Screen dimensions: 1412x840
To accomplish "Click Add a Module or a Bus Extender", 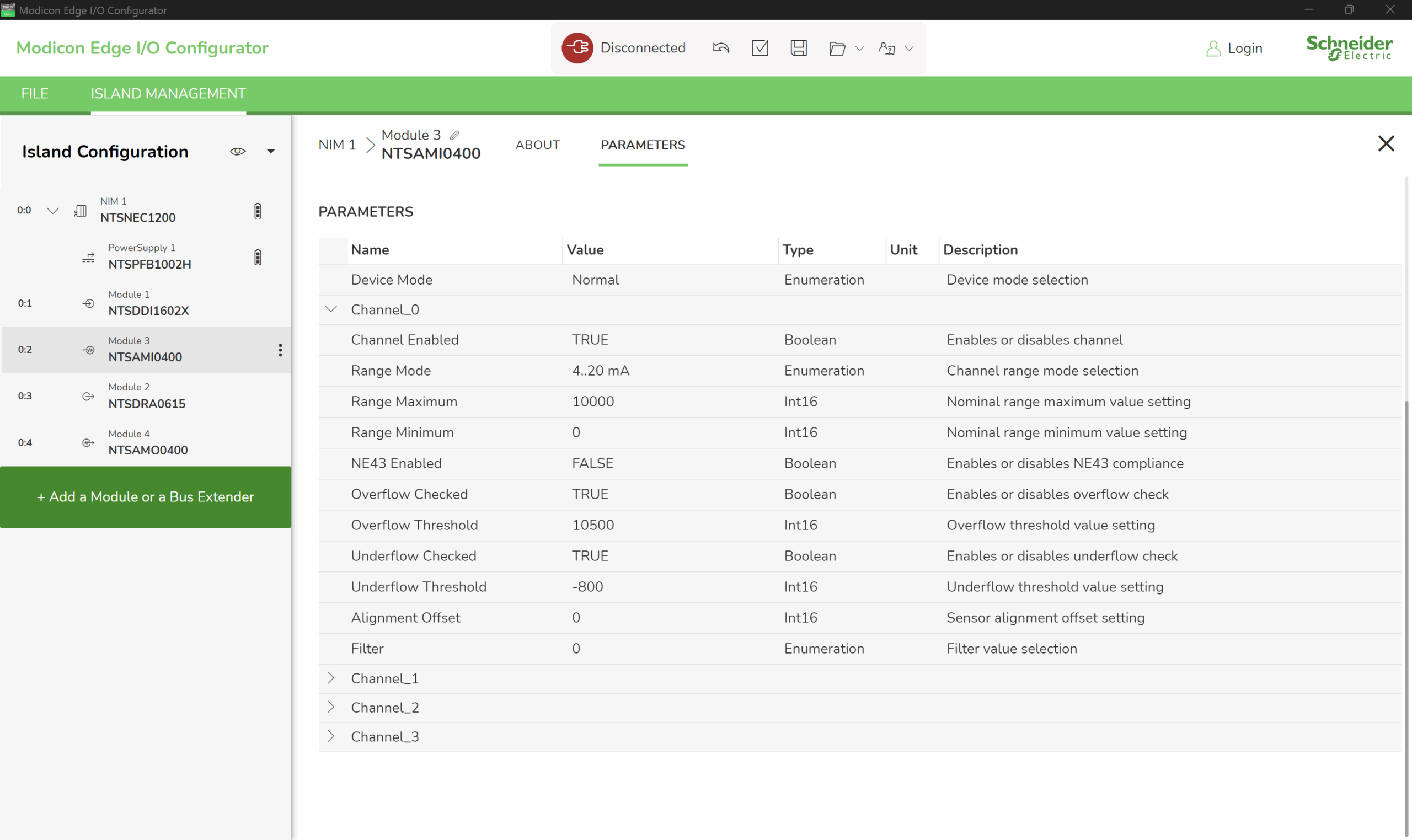I will [x=146, y=496].
